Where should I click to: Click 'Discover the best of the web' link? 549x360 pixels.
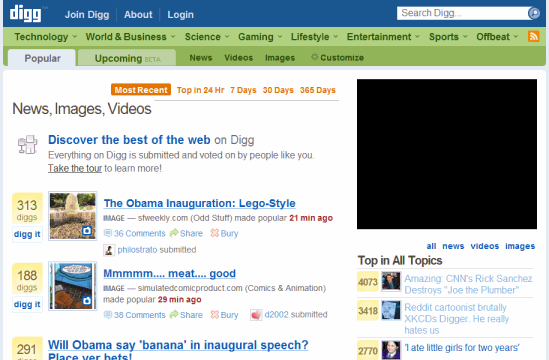[129, 139]
